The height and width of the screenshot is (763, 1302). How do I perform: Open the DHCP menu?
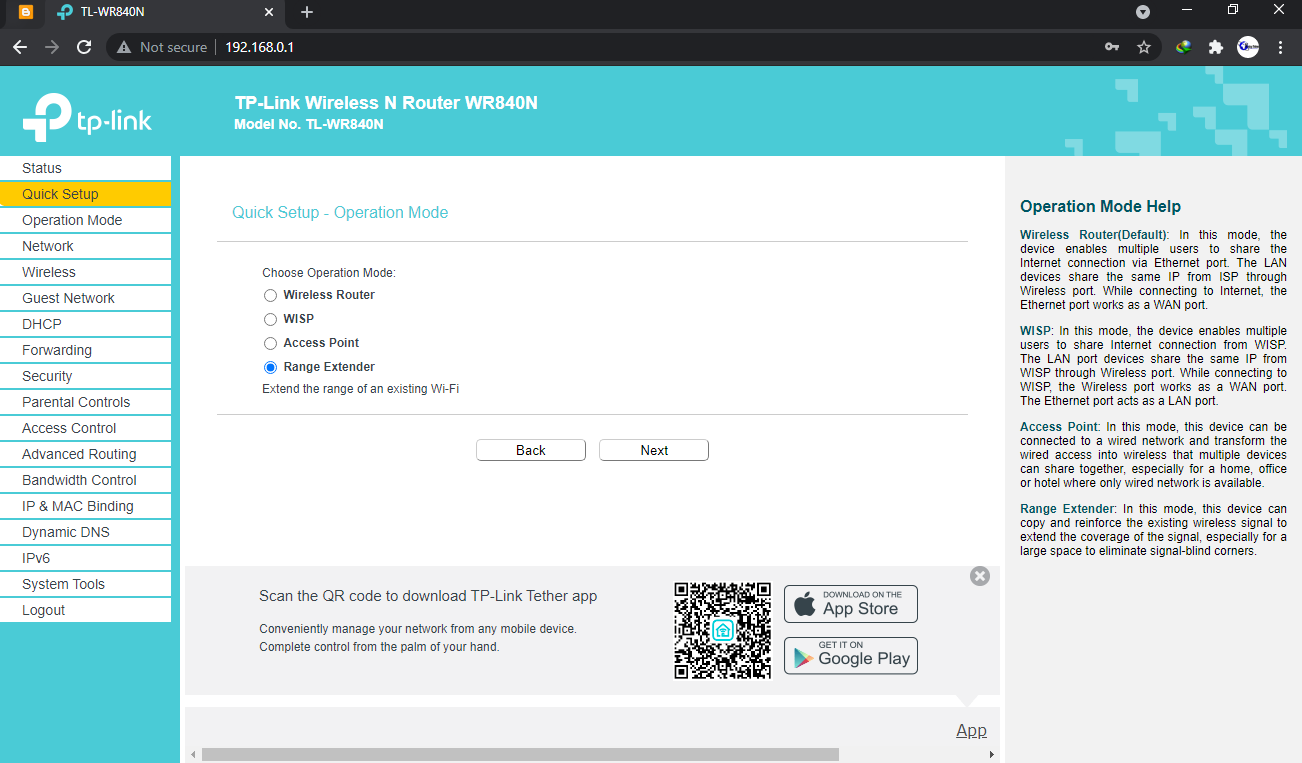[x=85, y=324]
